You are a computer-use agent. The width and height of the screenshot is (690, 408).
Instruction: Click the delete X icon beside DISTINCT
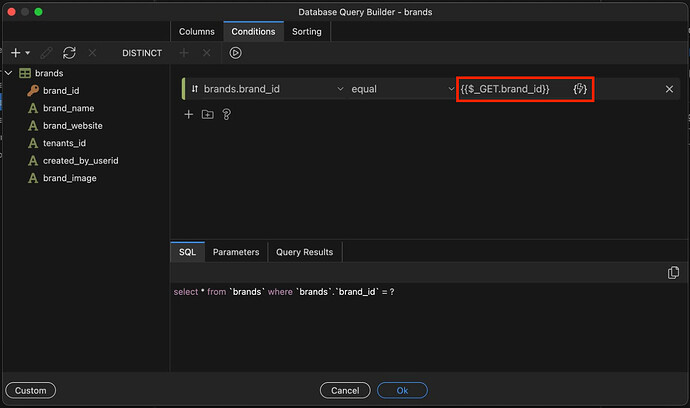pyautogui.click(x=206, y=53)
